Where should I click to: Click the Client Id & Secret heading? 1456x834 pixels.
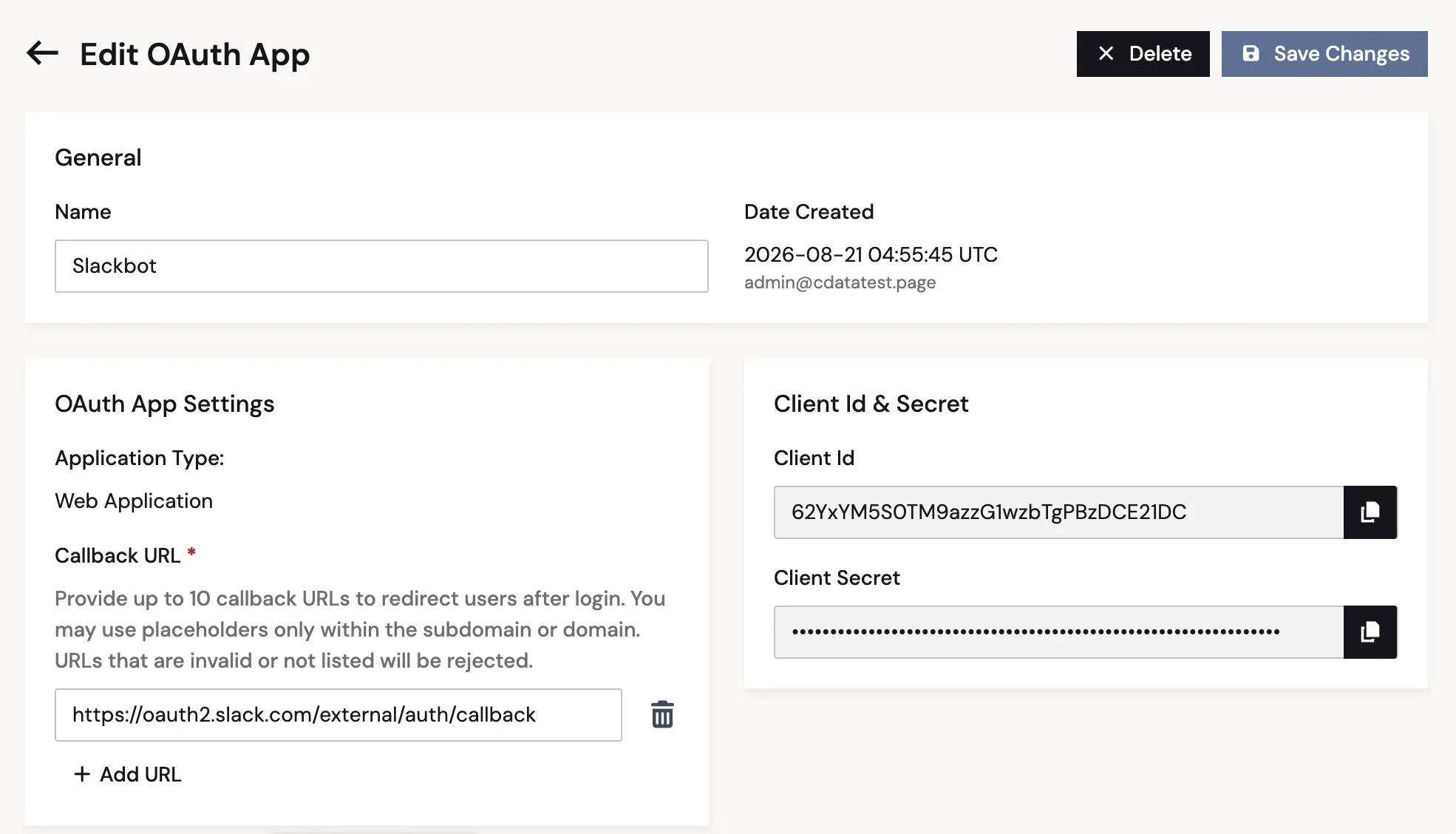[871, 404]
